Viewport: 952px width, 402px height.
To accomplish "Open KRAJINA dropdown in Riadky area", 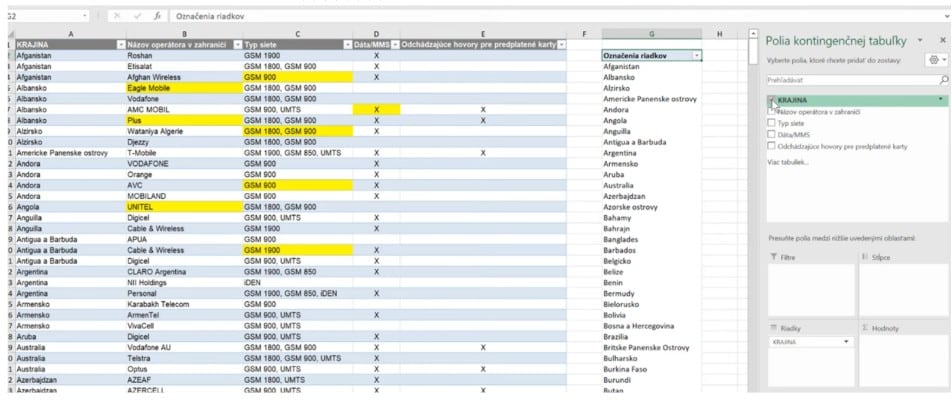I will (846, 342).
